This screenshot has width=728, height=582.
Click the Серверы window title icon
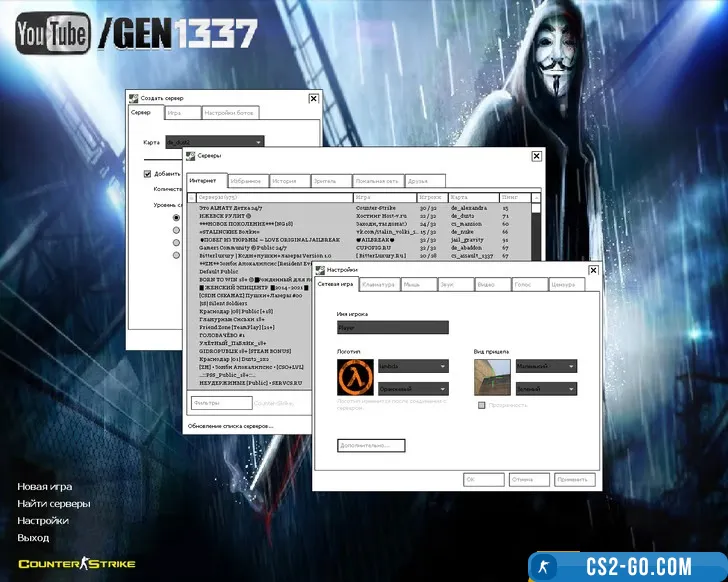(191, 156)
